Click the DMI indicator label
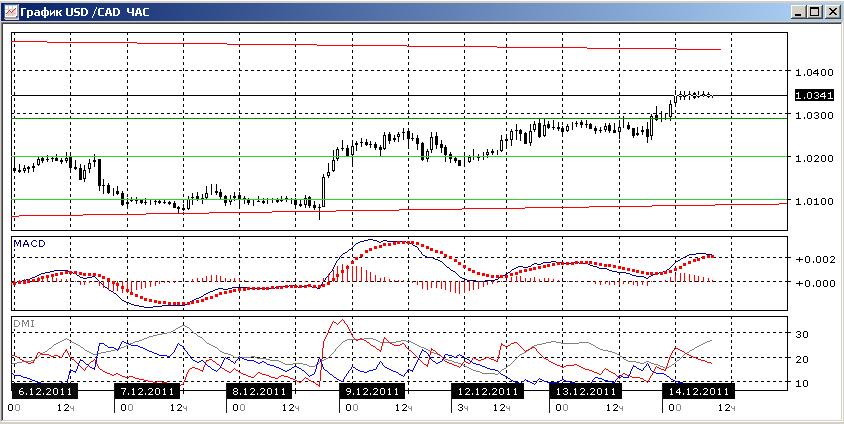Image resolution: width=844 pixels, height=424 pixels. [x=24, y=321]
